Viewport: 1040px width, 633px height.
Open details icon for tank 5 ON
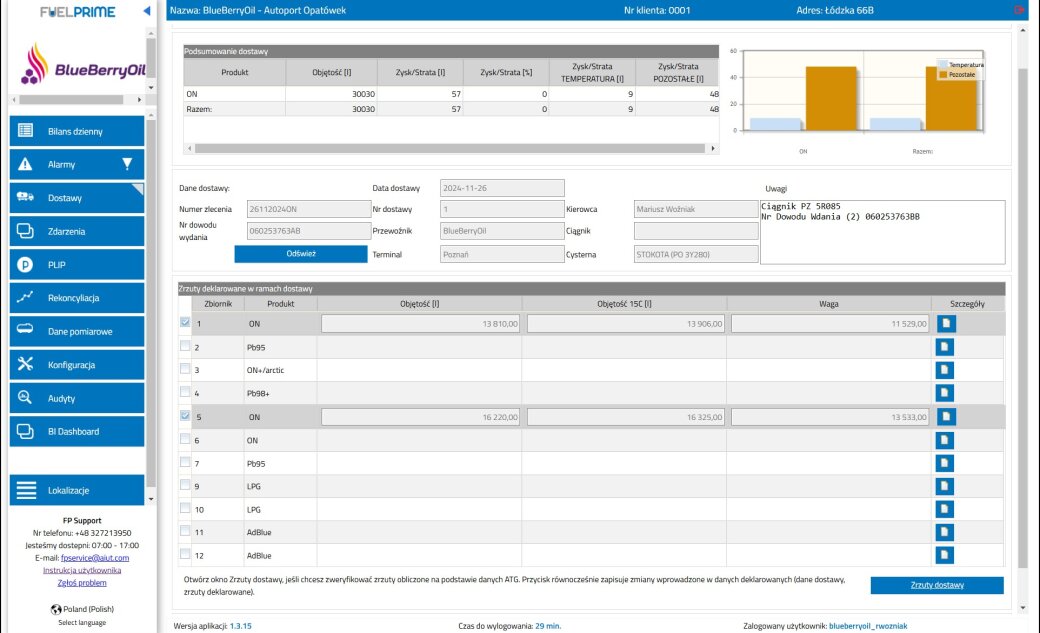click(x=946, y=417)
